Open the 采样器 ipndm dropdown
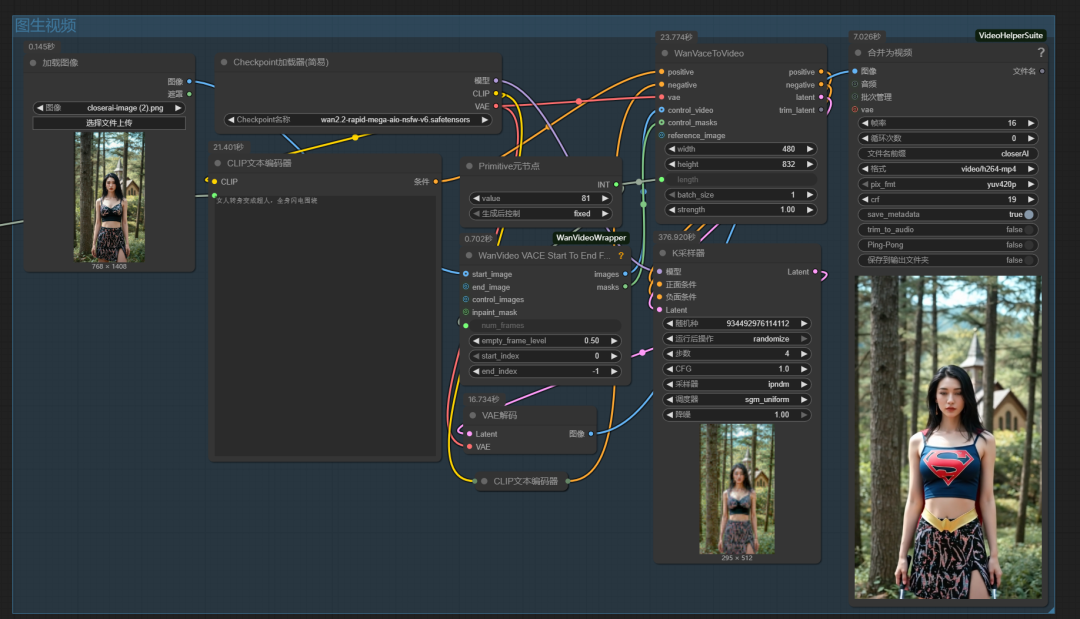Image resolution: width=1080 pixels, height=619 pixels. [x=737, y=384]
